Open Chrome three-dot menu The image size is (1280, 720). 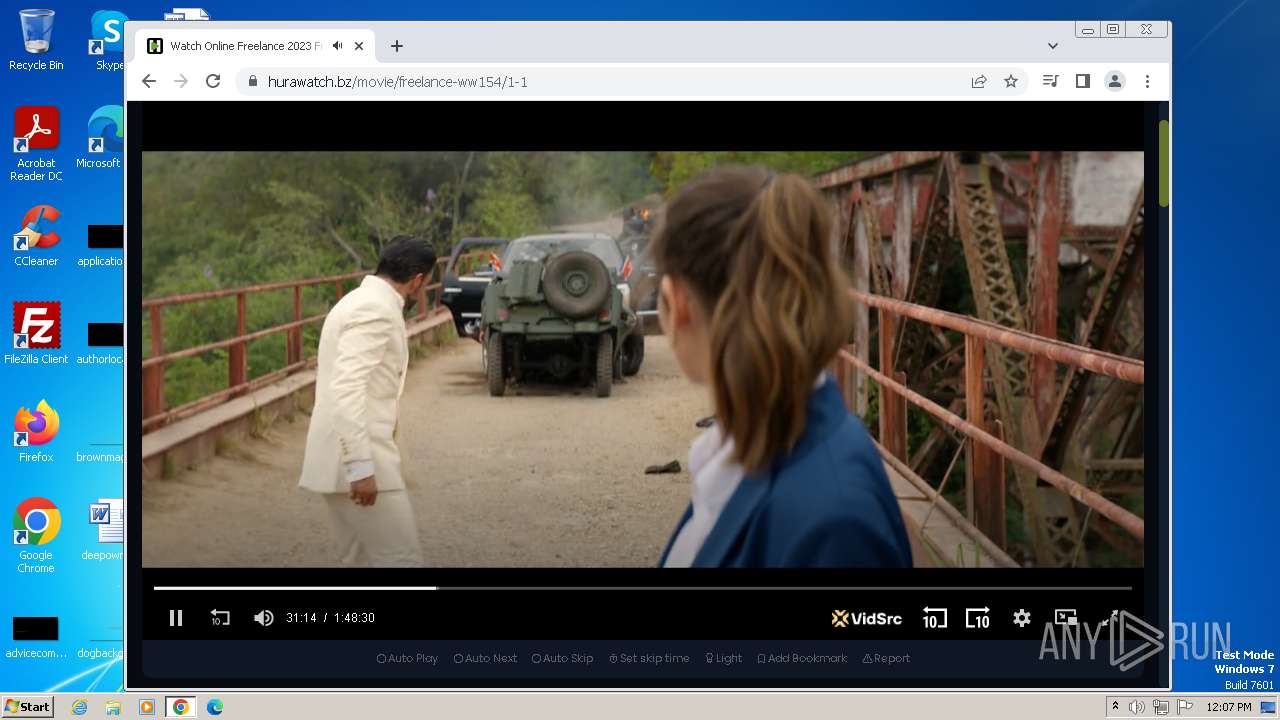click(1147, 81)
